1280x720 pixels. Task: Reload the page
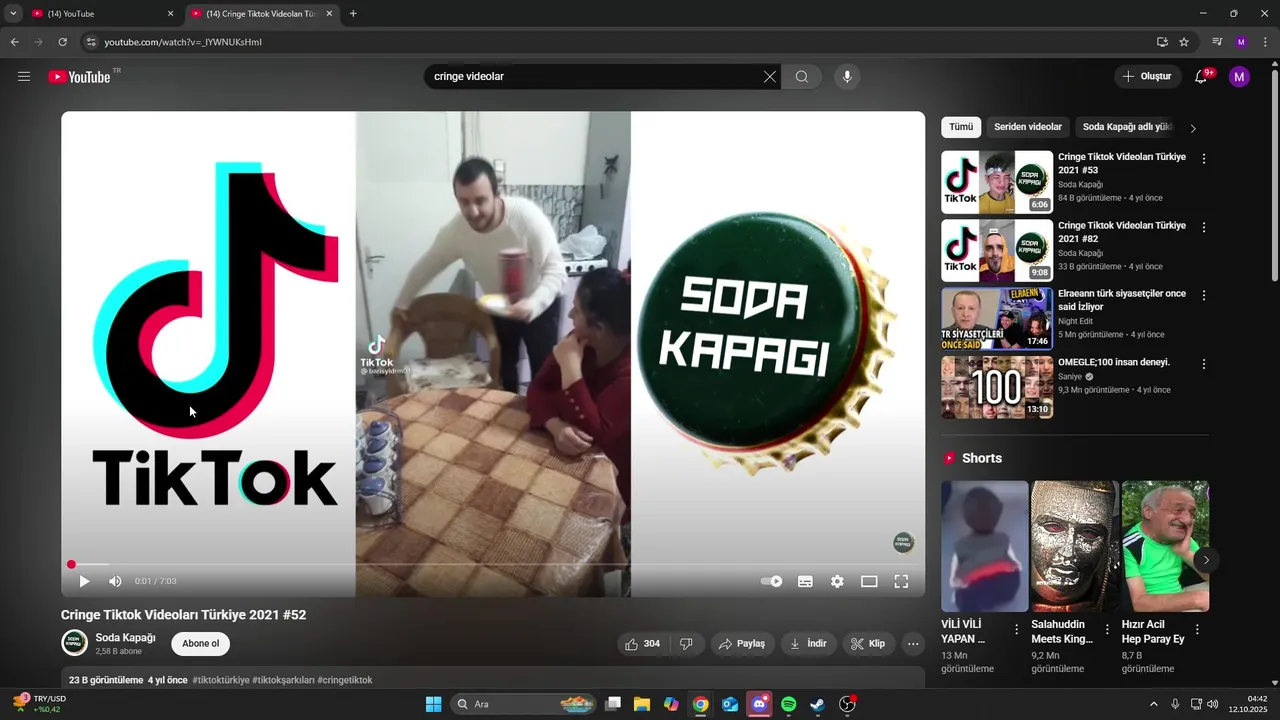[x=62, y=42]
